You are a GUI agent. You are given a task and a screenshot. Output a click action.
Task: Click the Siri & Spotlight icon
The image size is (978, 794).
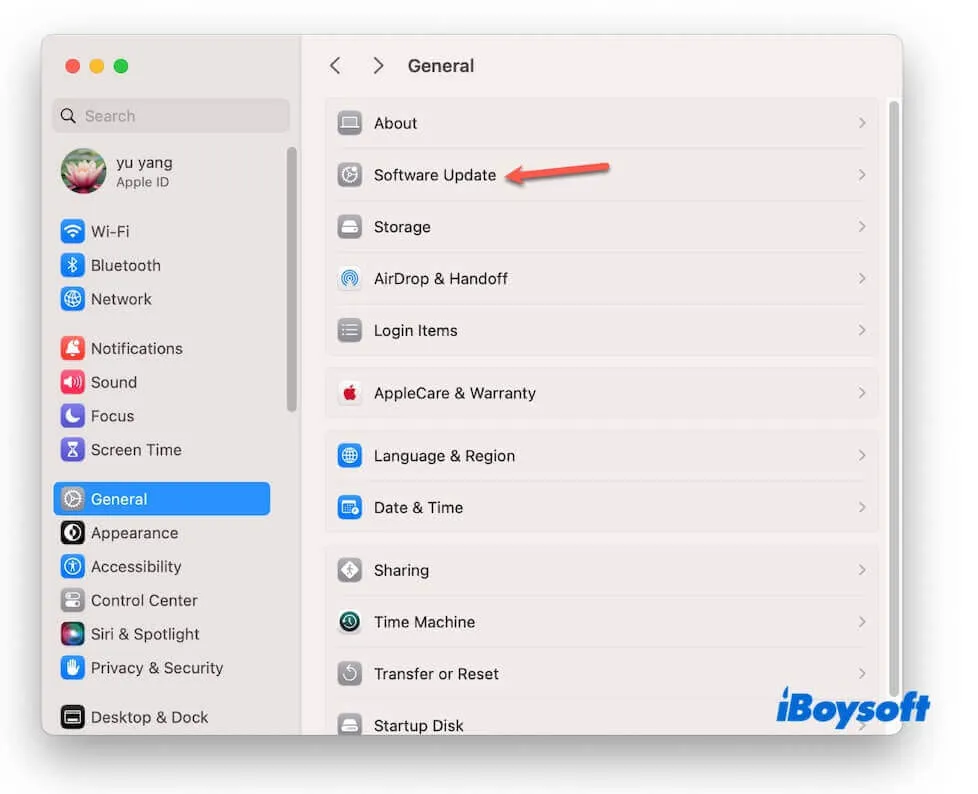72,634
